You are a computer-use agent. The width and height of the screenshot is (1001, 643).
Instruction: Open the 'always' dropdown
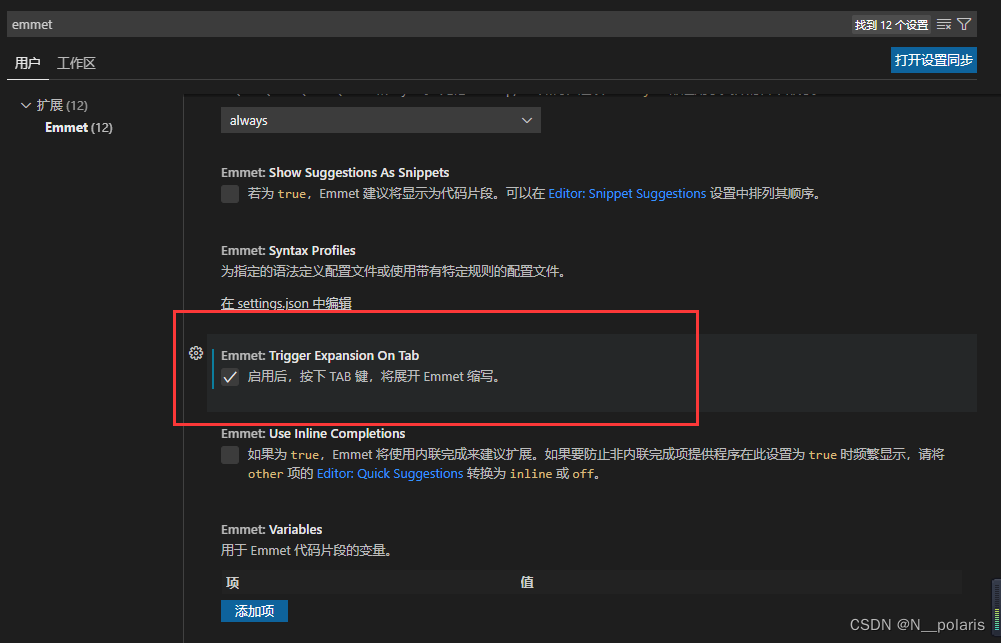(380, 120)
